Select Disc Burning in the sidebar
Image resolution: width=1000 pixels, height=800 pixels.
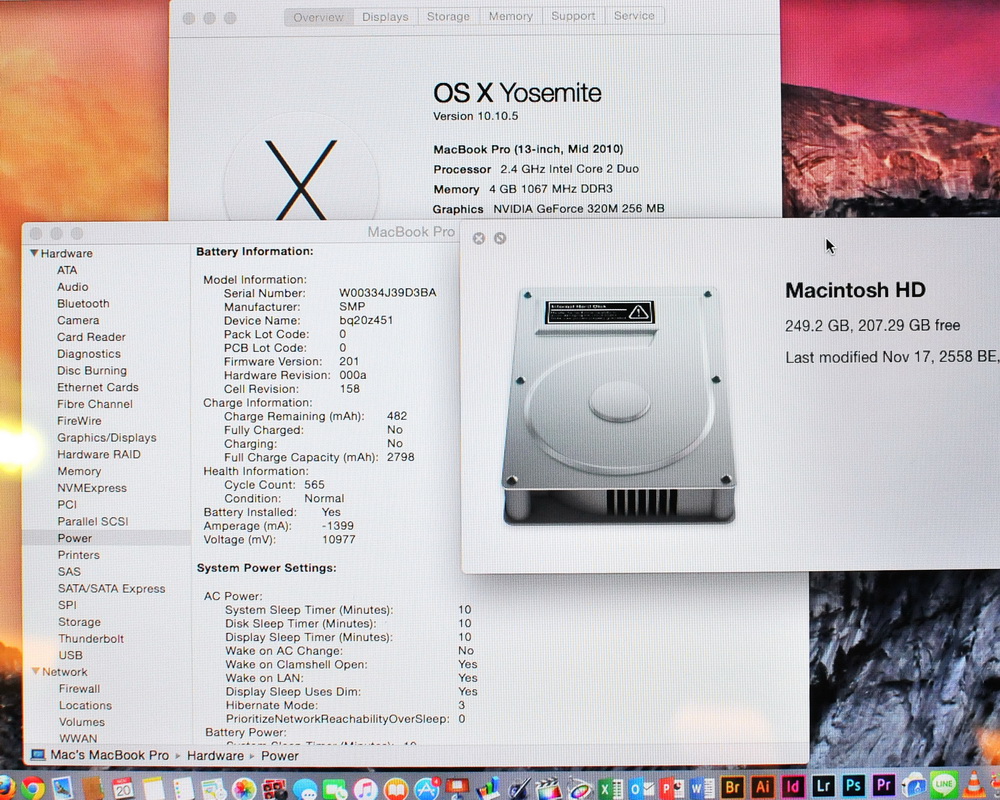[x=92, y=371]
